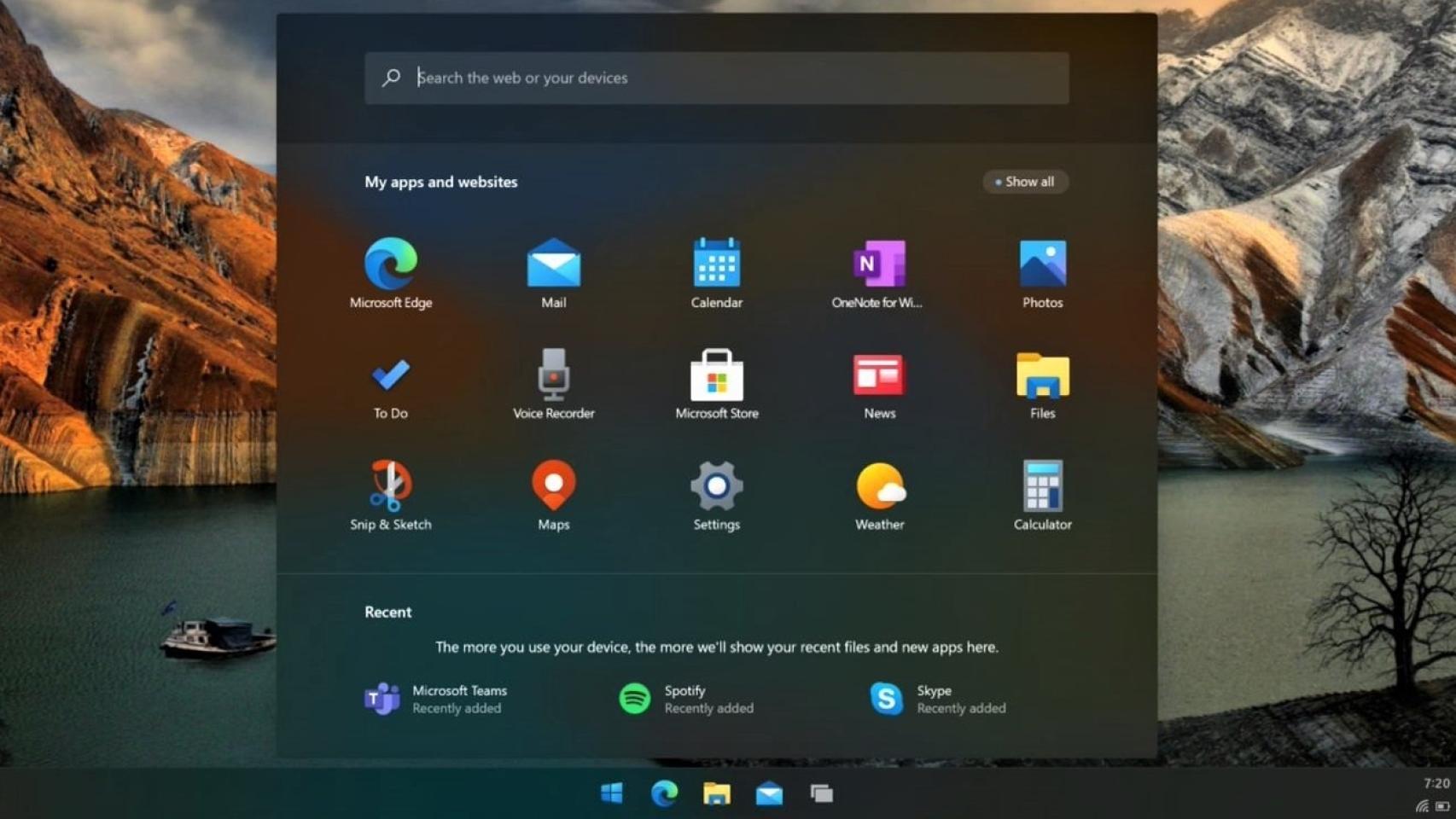Launch the Photos app
This screenshot has height=819, width=1456.
[1043, 273]
